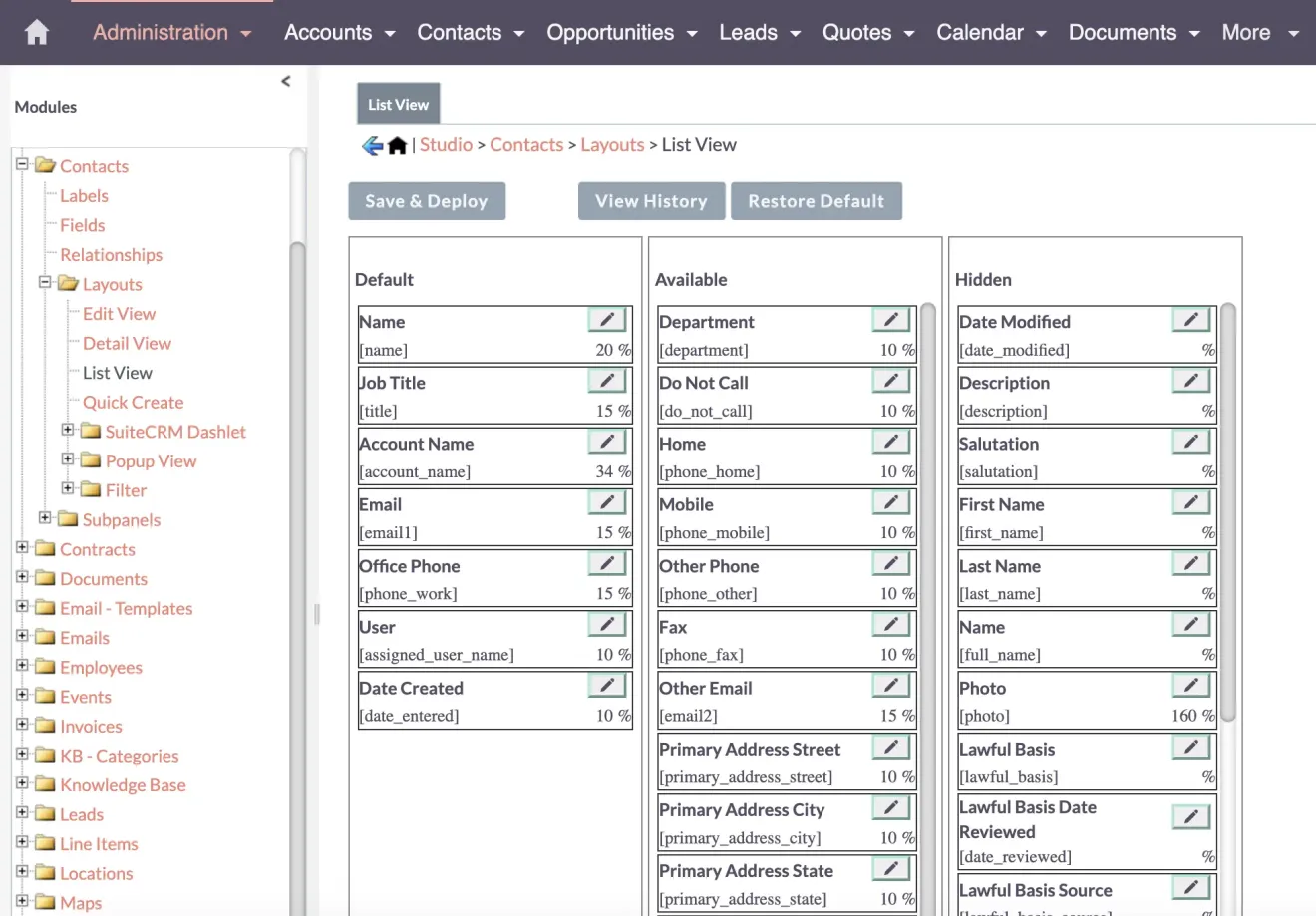The height and width of the screenshot is (916, 1316).
Task: Open the edit pencil for Department field
Action: [890, 318]
